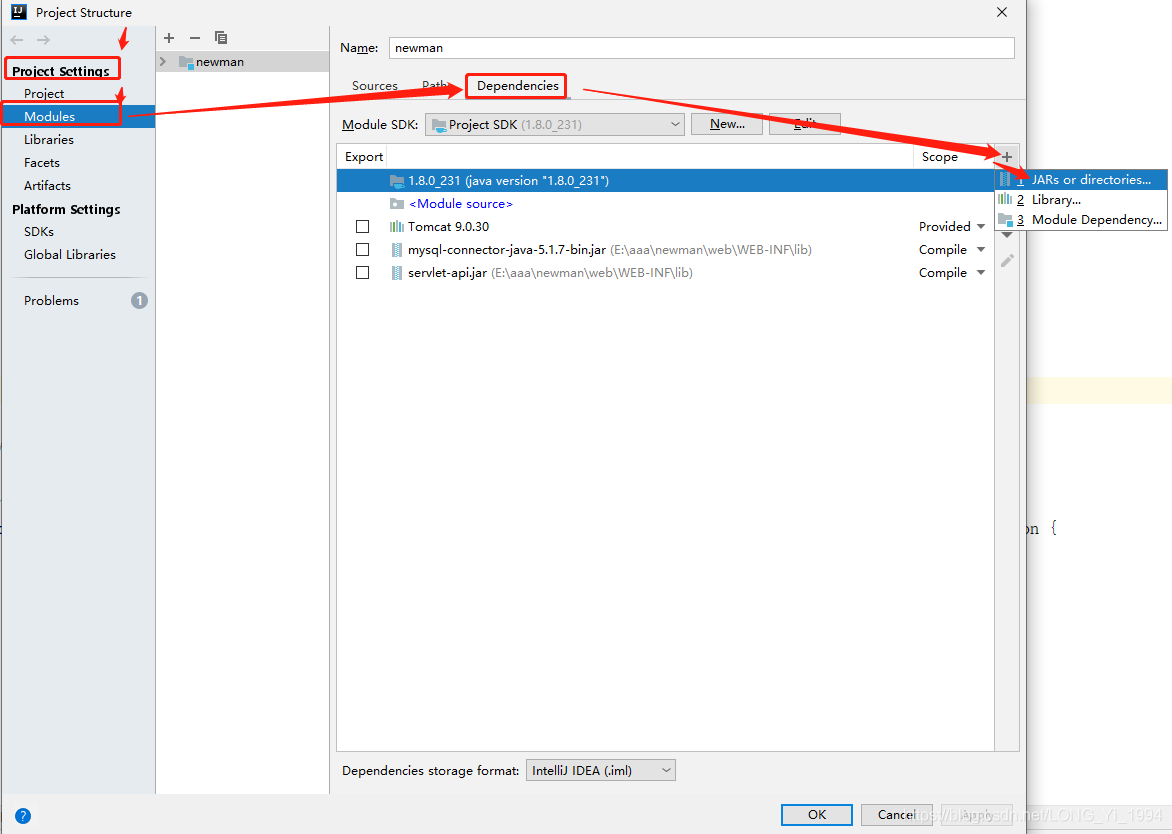This screenshot has width=1172, height=834.
Task: Select Global Libraries under Platform Settings
Action: (x=70, y=255)
